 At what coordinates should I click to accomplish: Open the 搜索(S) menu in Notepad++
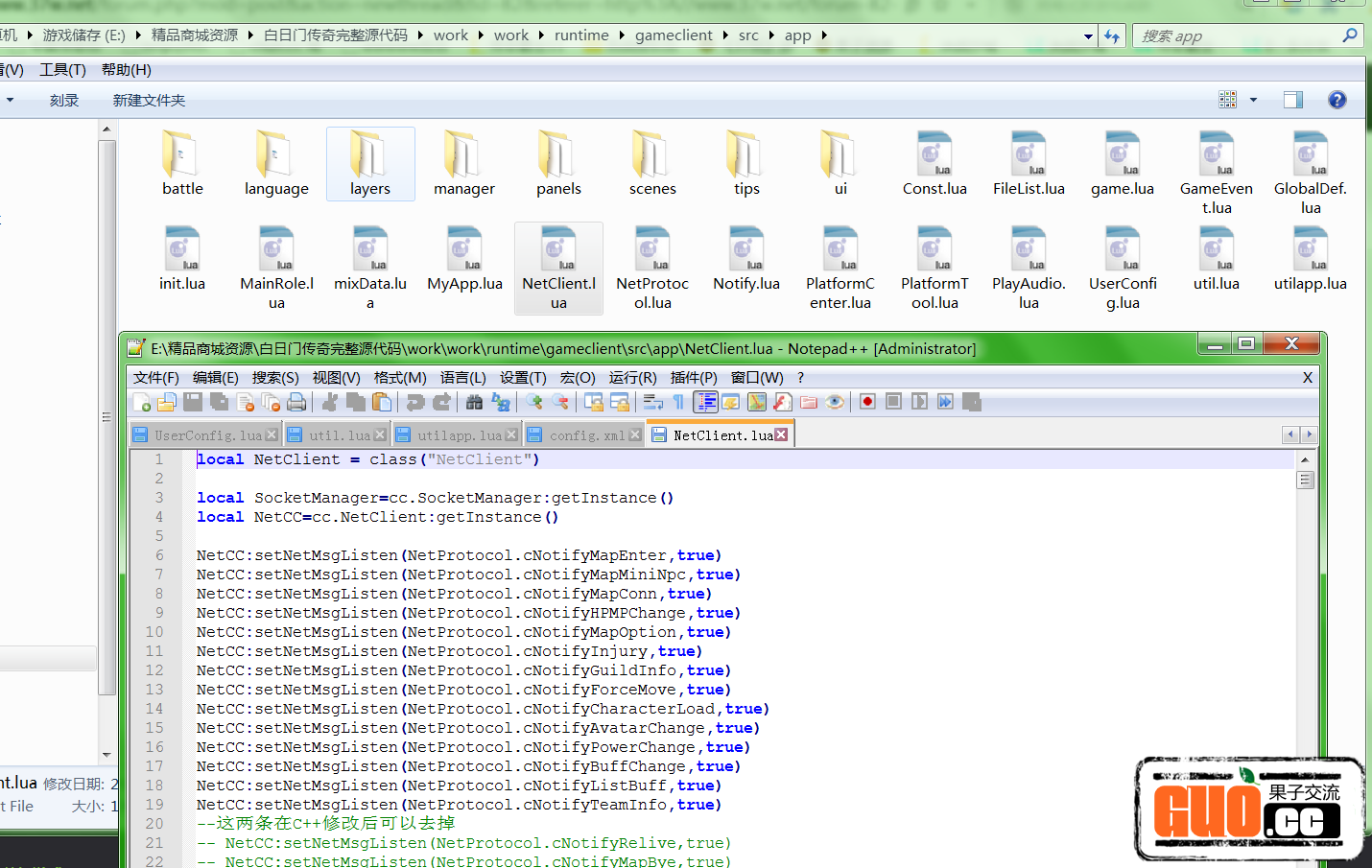pyautogui.click(x=275, y=378)
